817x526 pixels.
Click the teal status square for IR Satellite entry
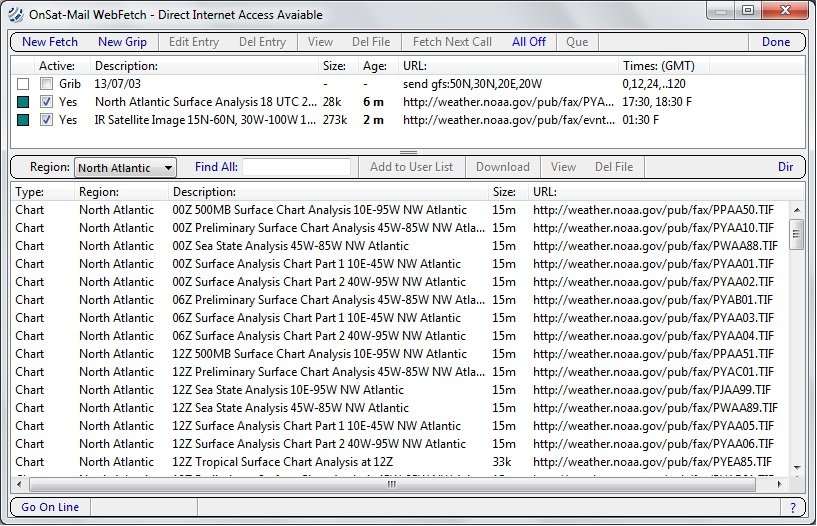(23, 120)
